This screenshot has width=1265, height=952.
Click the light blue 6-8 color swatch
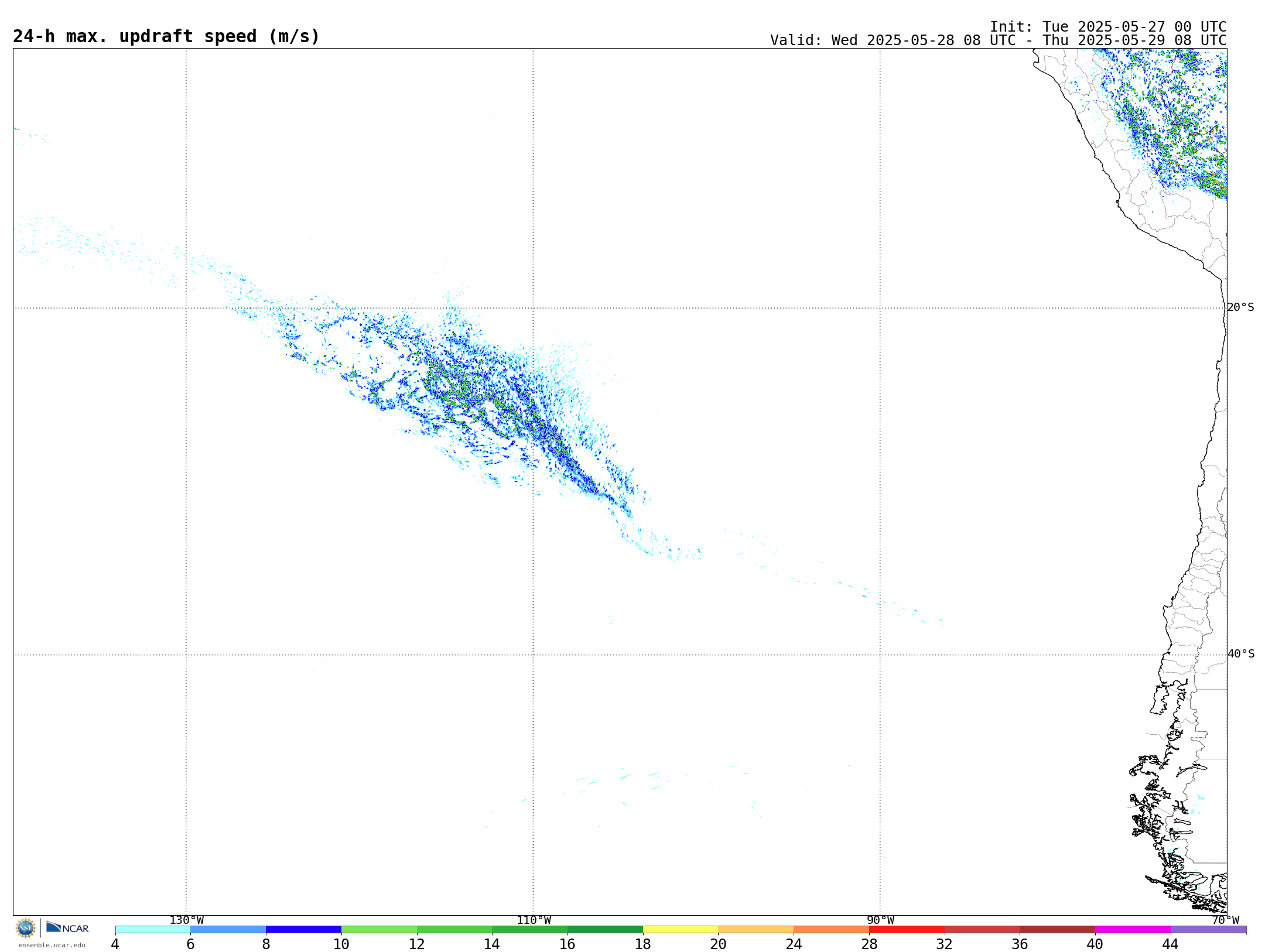point(228,930)
